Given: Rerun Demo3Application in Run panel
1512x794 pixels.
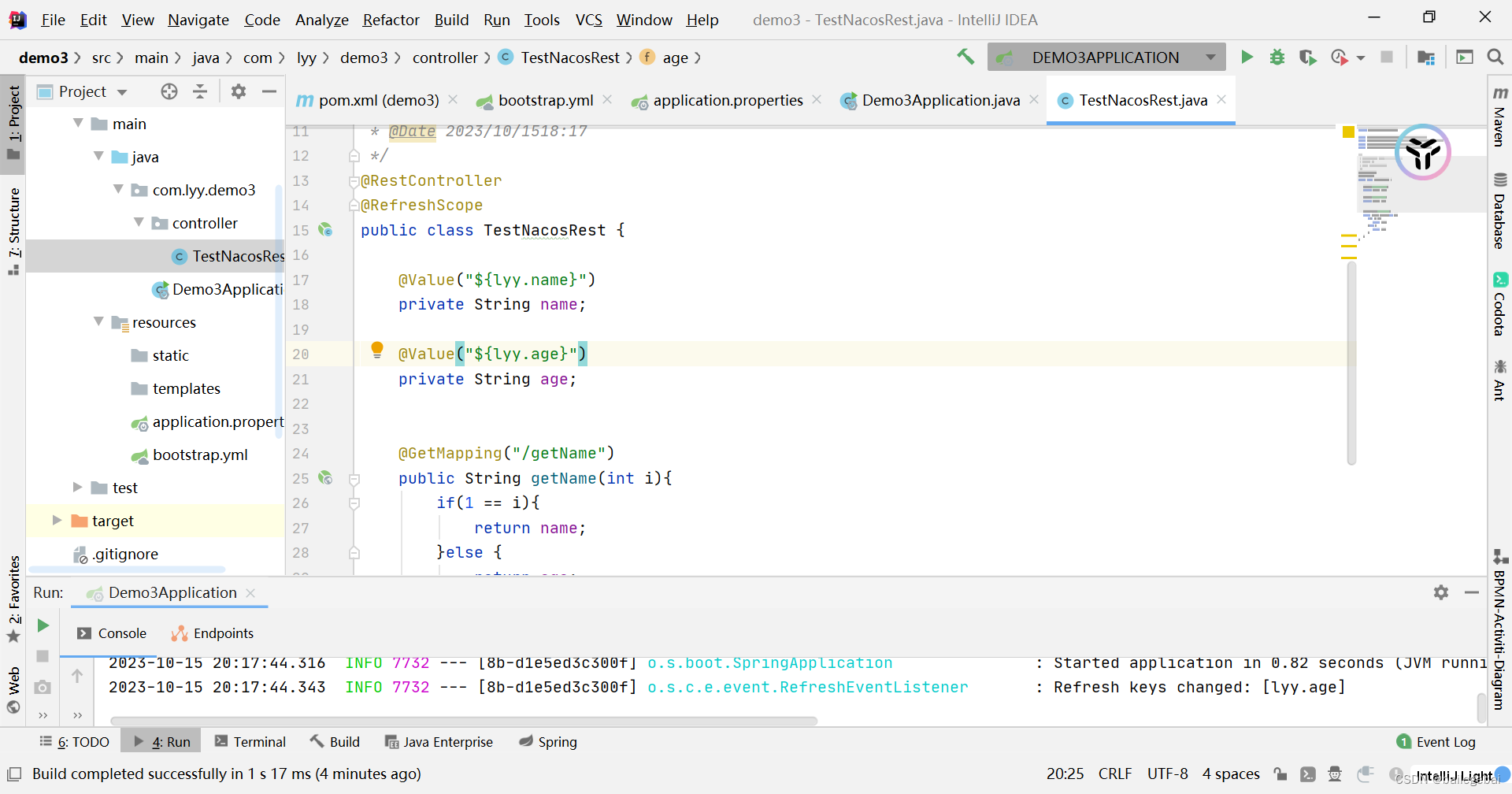Looking at the screenshot, I should (43, 625).
